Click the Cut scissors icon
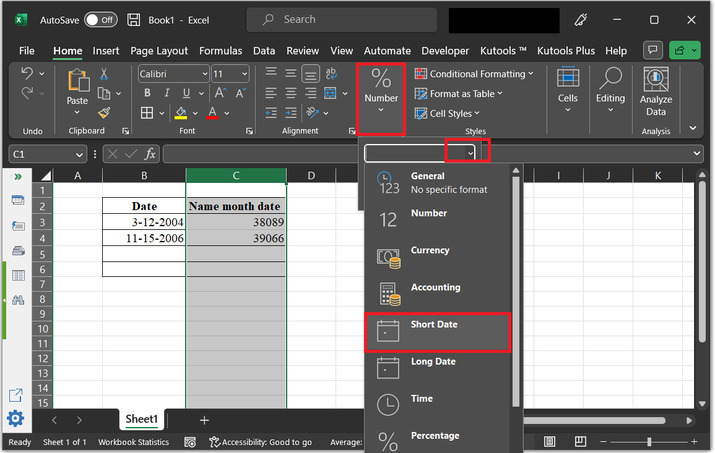Screen dimensions: 715x453 click(x=102, y=75)
